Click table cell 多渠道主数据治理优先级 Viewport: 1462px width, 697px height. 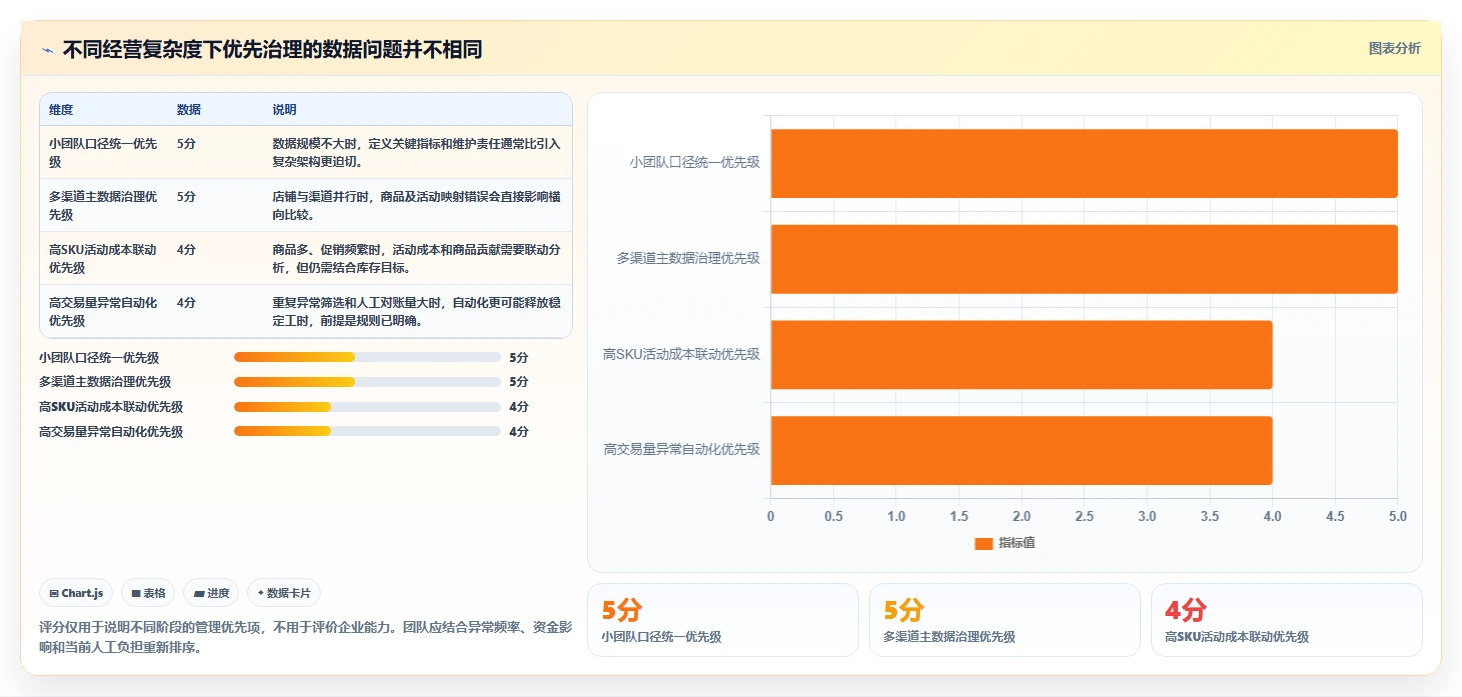click(x=103, y=205)
